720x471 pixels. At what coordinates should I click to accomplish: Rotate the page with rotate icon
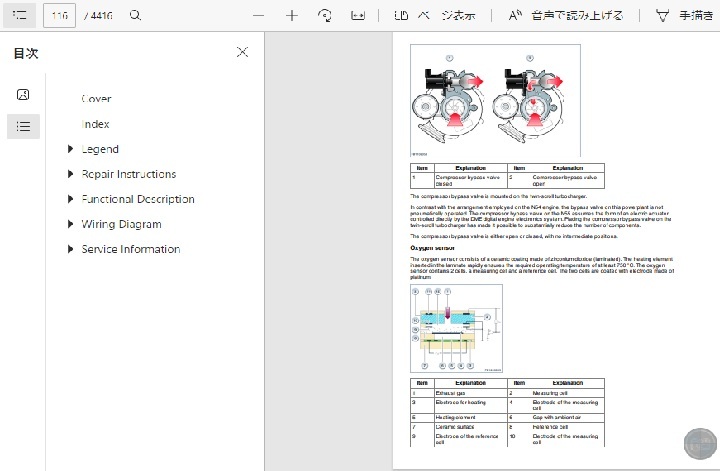[x=325, y=16]
